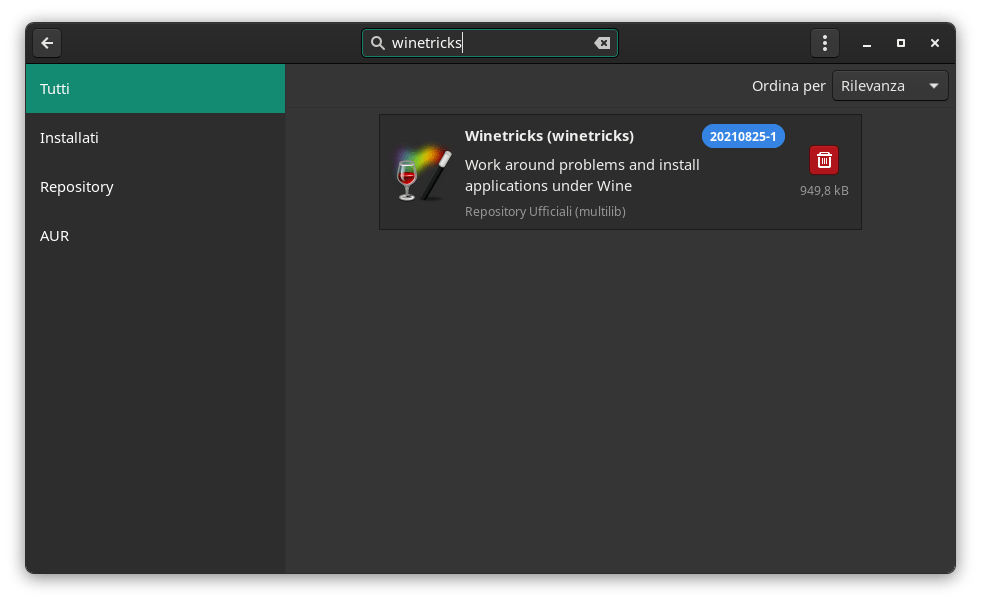Open the three-dot options menu

pyautogui.click(x=825, y=43)
